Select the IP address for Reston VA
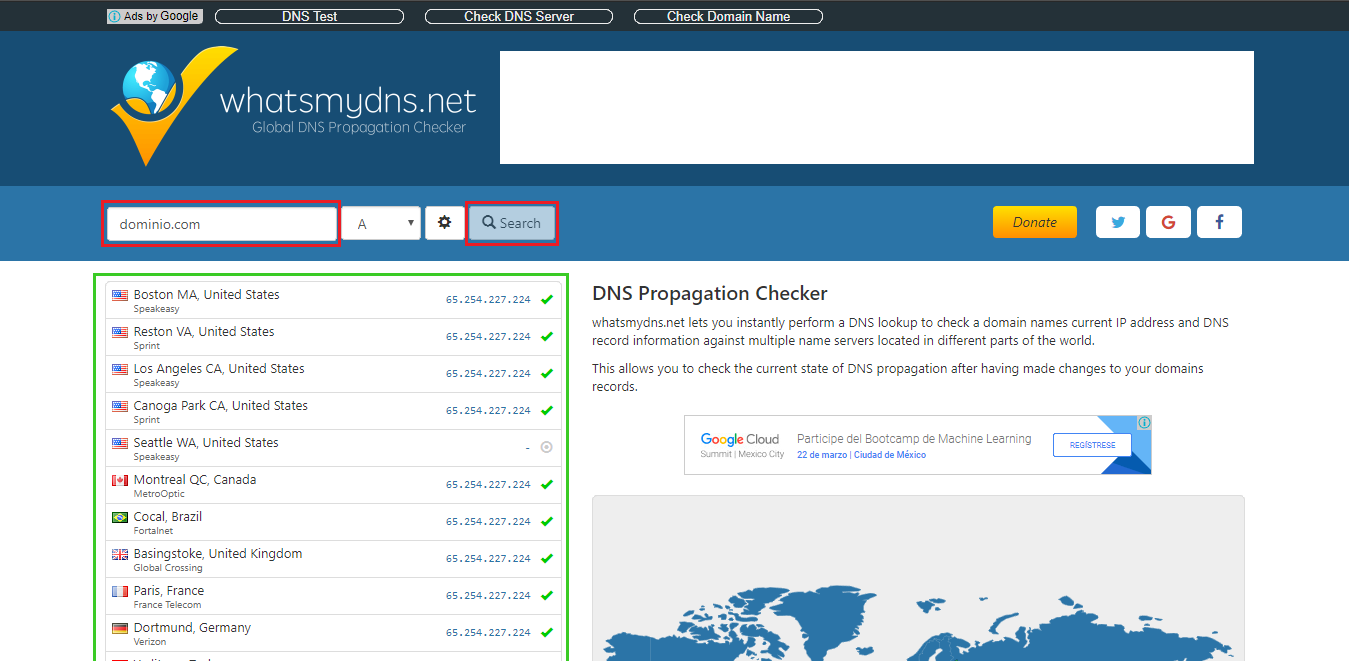Viewport: 1349px width, 661px height. pos(488,337)
